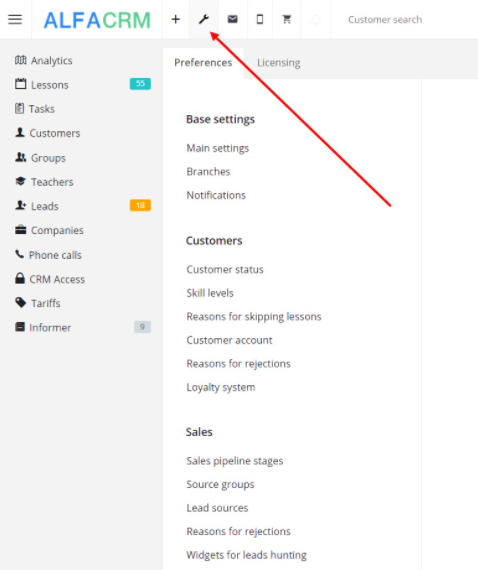This screenshot has height=570, width=478.
Task: Click the bell notifications icon
Action: pos(316,19)
